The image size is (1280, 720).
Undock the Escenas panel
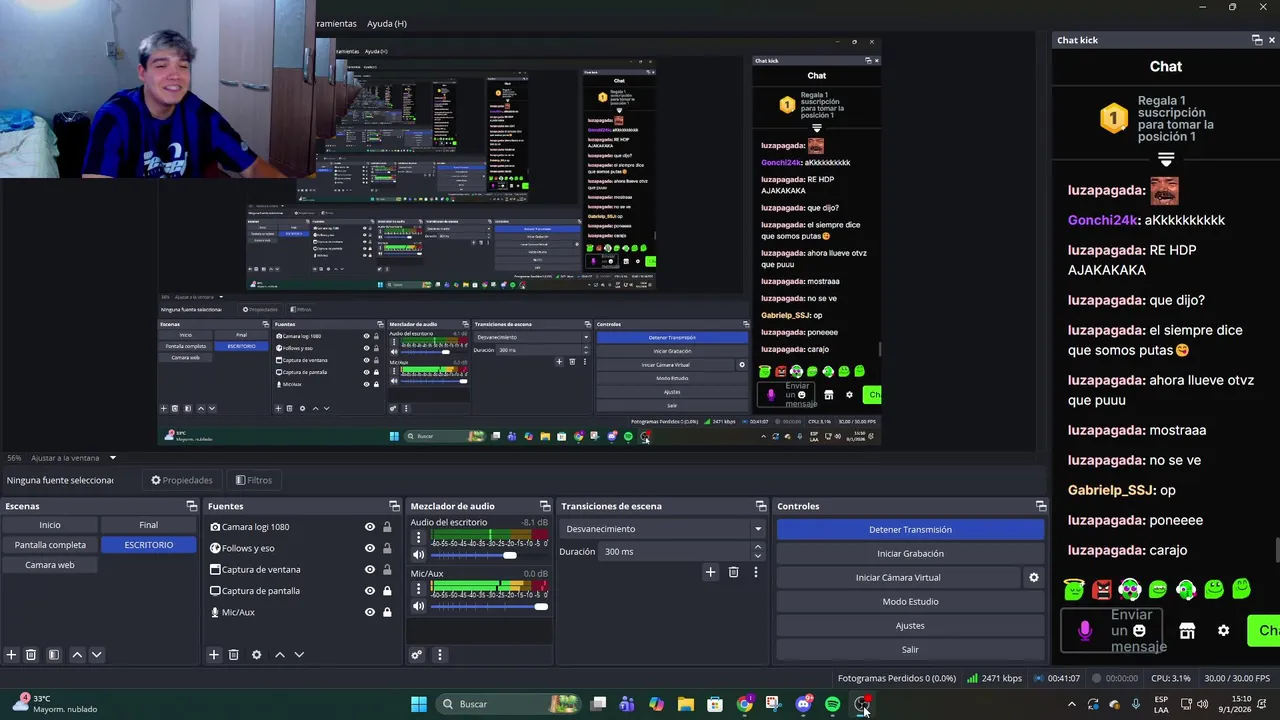coord(192,506)
